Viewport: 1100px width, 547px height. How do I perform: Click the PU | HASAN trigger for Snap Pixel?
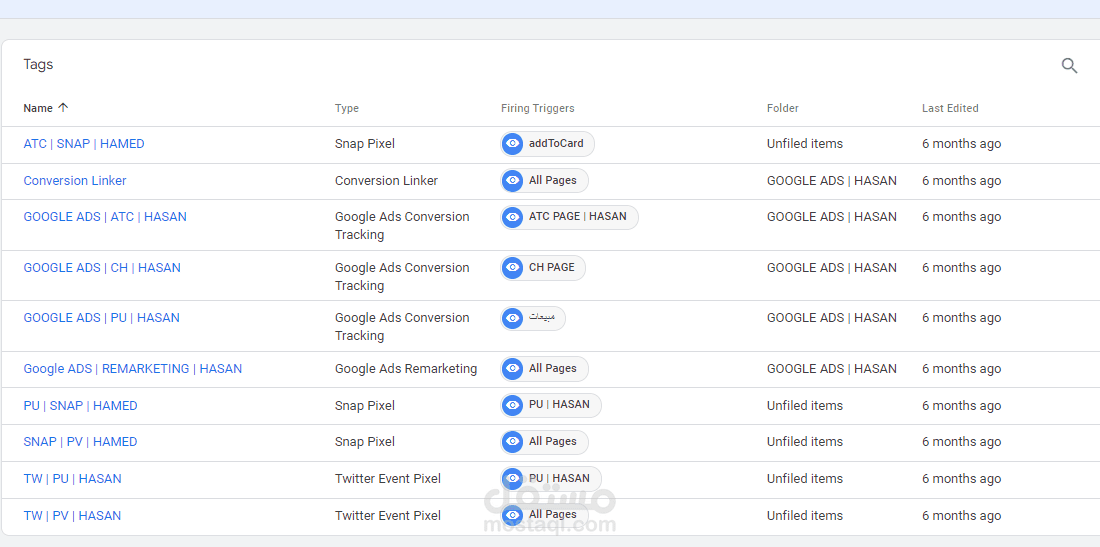pyautogui.click(x=551, y=405)
